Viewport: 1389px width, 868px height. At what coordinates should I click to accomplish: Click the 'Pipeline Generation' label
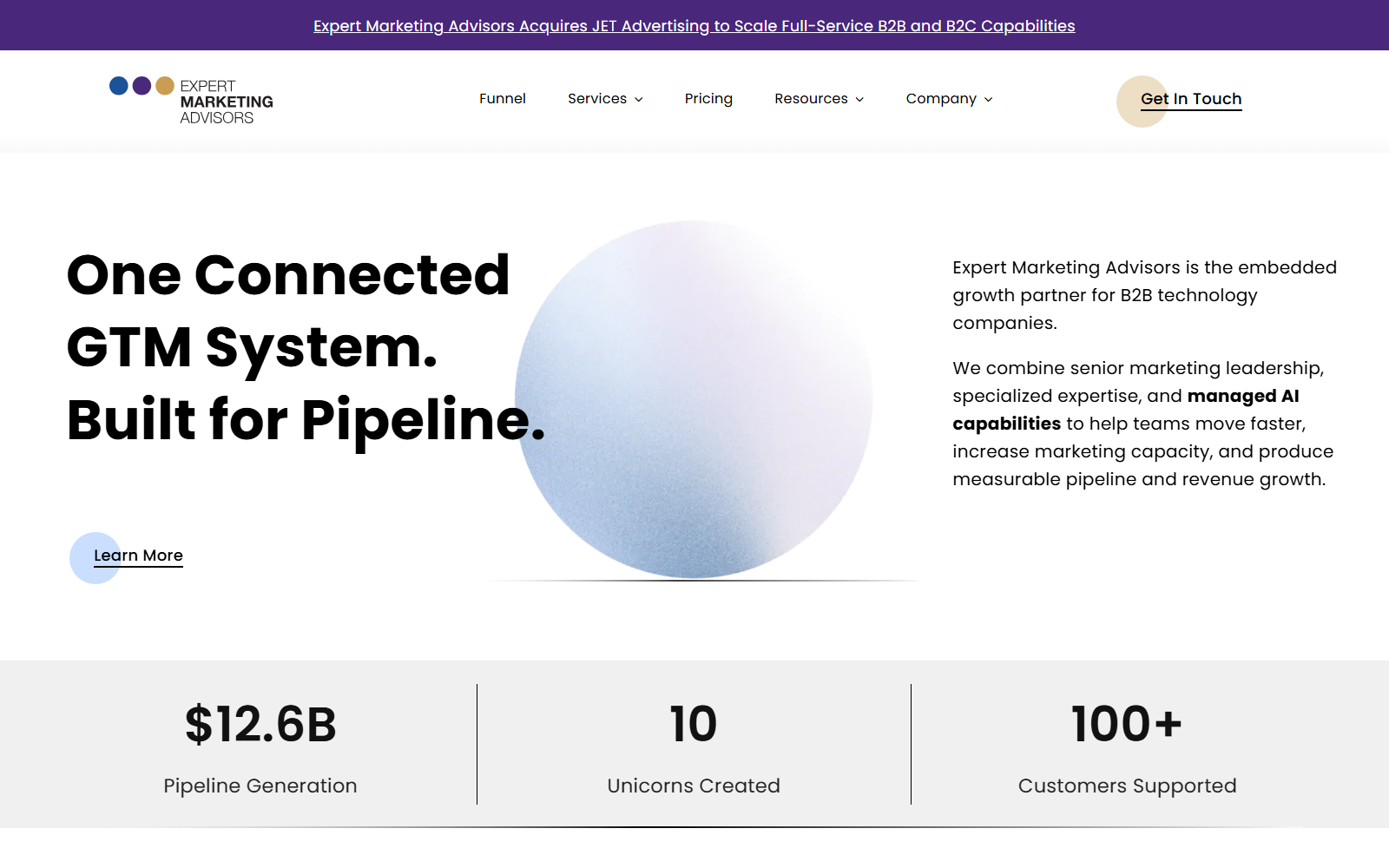pos(260,786)
